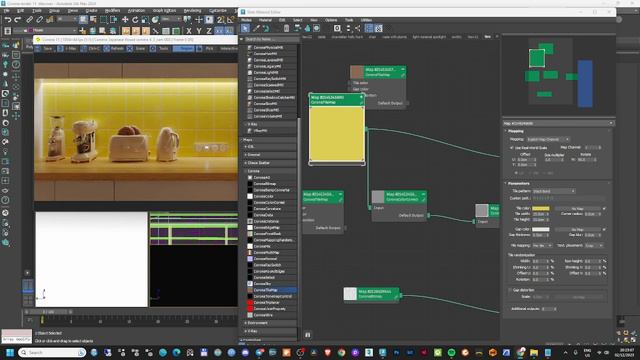
Task: Open the Modes menu in Material Editor
Action: [x=247, y=20]
